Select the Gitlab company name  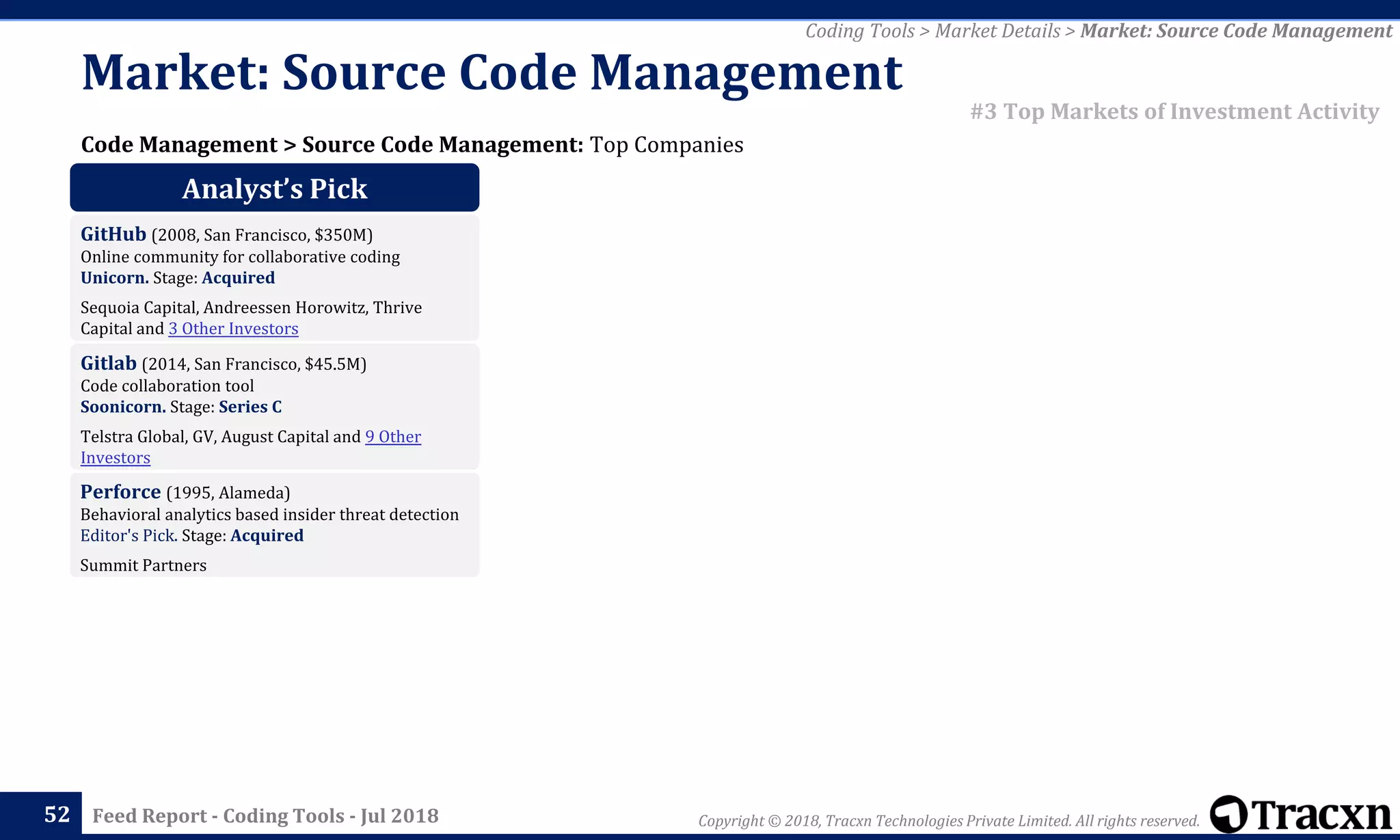tap(109, 363)
